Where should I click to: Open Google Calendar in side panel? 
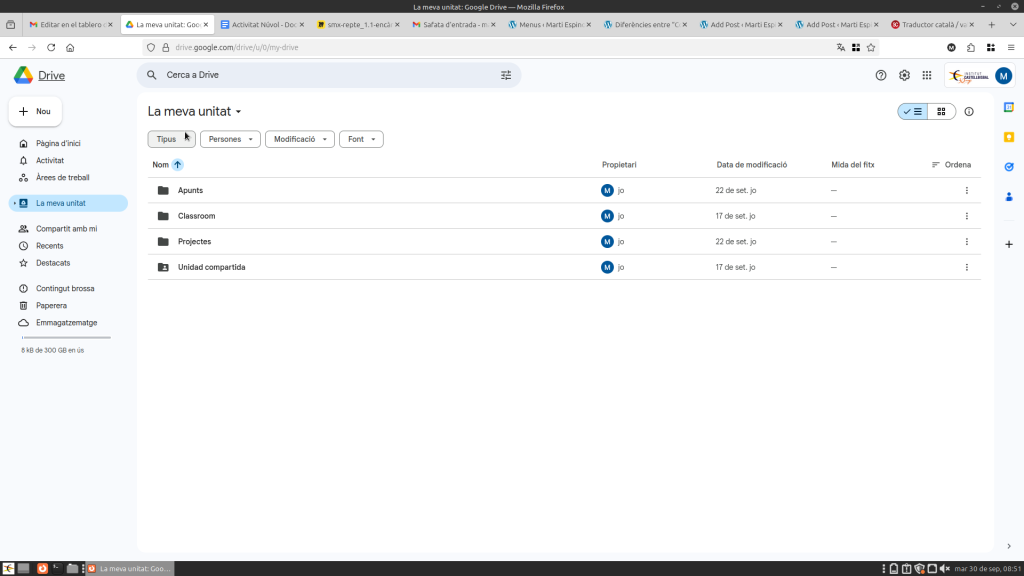pos(1009,107)
